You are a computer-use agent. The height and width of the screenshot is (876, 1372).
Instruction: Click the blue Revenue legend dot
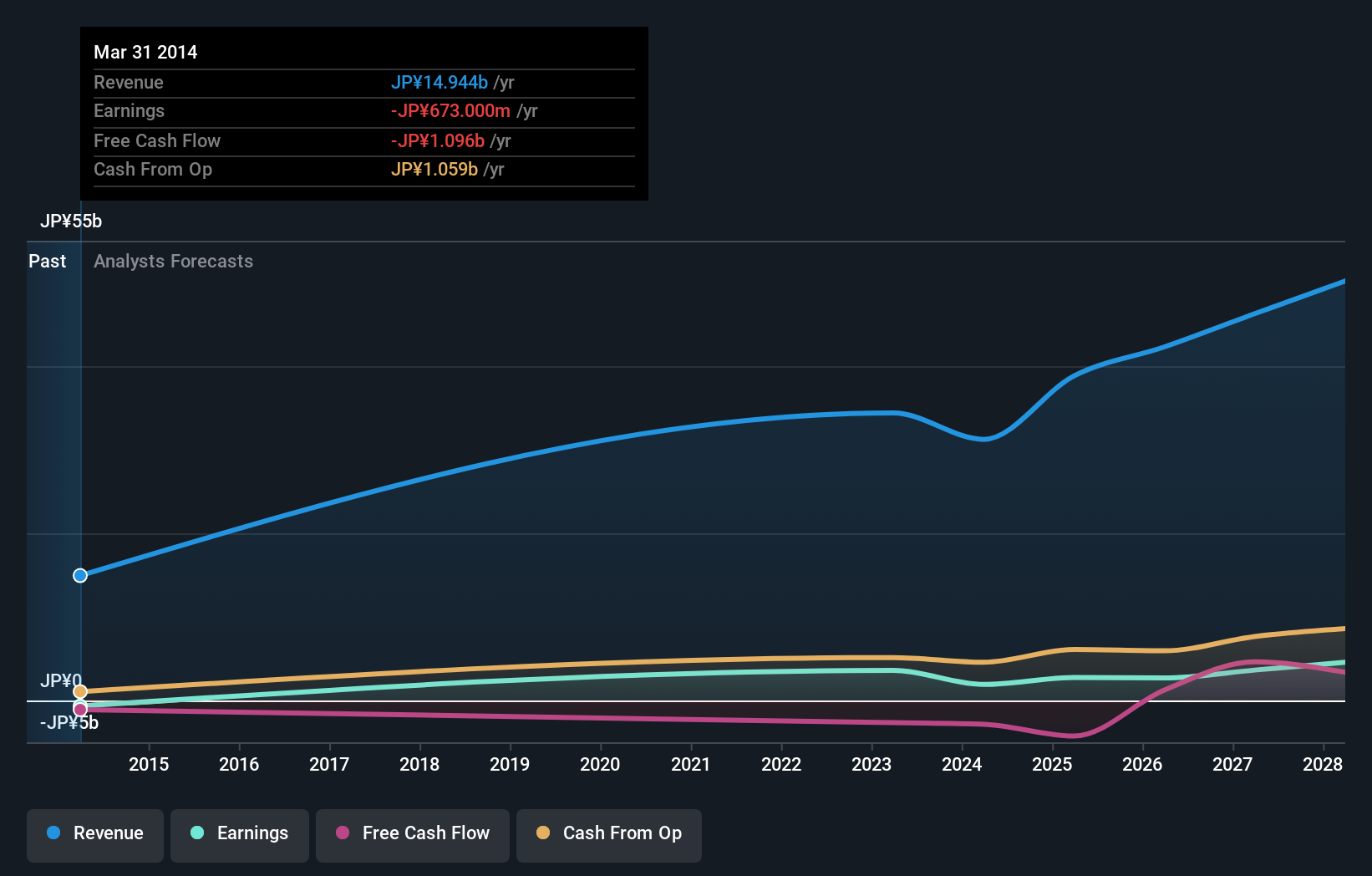pos(52,833)
